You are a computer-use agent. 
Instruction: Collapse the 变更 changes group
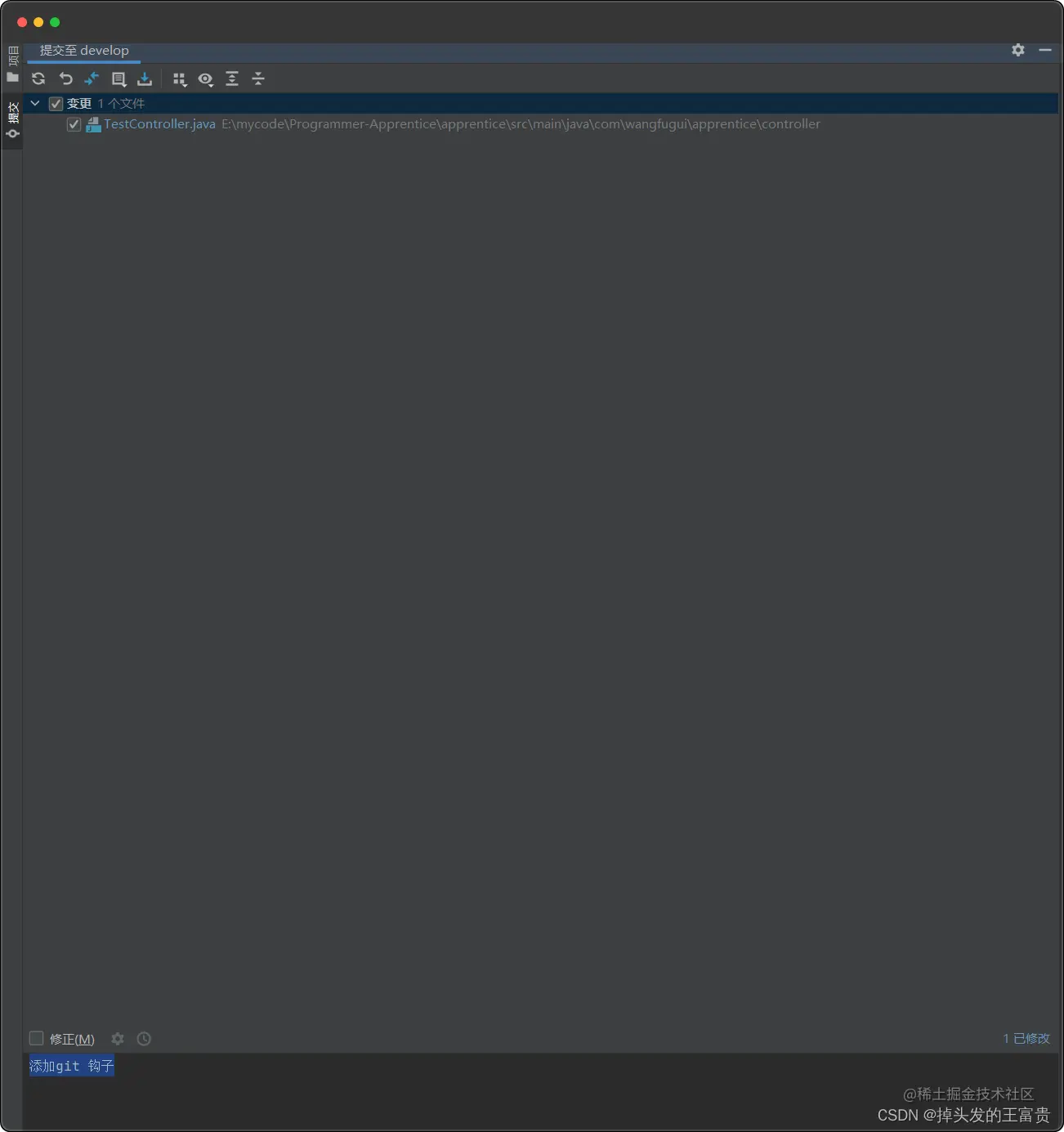tap(35, 103)
